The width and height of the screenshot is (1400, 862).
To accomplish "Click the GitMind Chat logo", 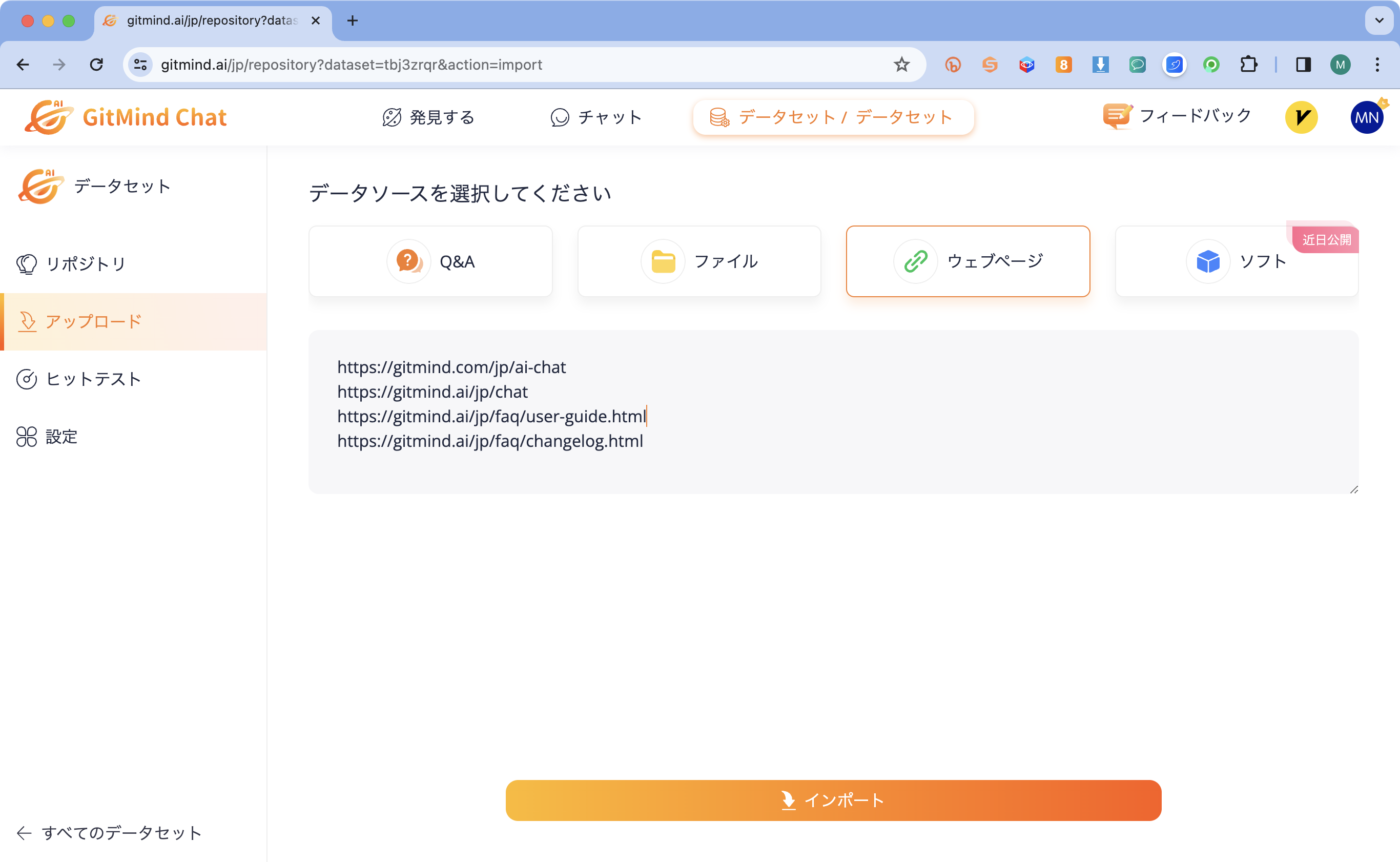I will [x=127, y=117].
